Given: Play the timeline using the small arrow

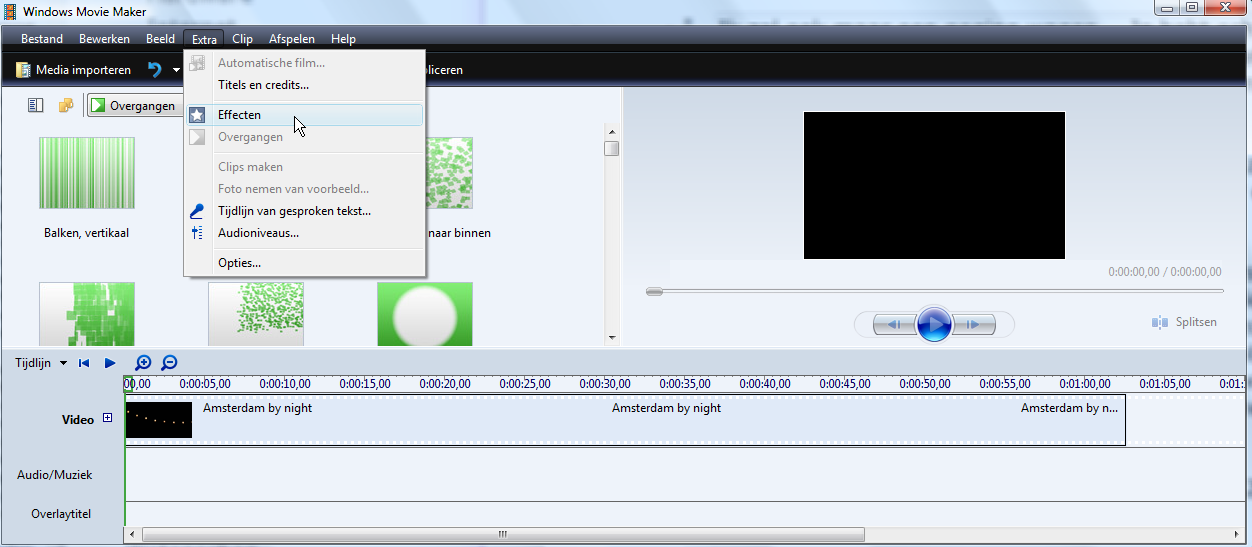Looking at the screenshot, I should click(110, 363).
